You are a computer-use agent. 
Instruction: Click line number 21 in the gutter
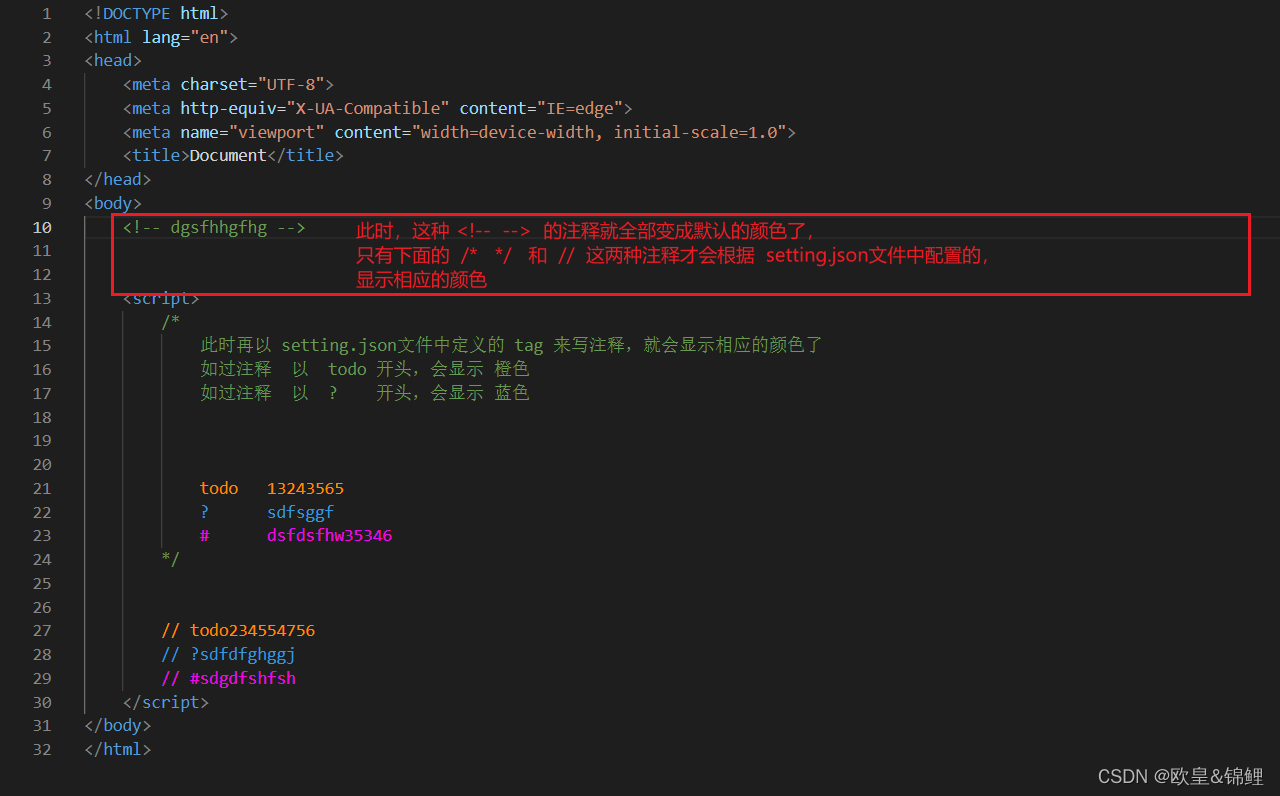tap(42, 489)
